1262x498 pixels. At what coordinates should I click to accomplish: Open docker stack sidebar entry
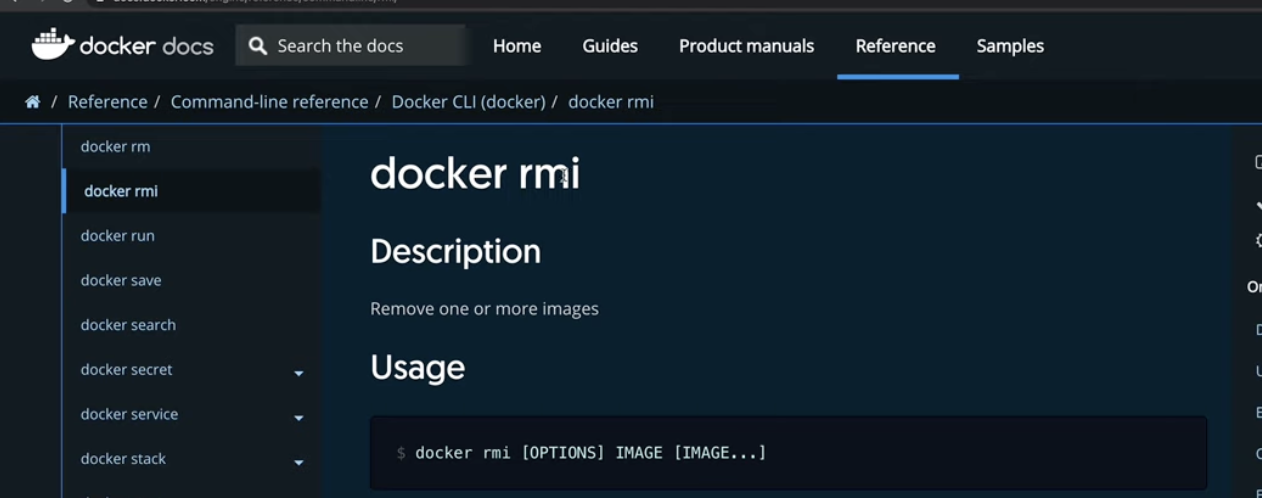point(123,459)
